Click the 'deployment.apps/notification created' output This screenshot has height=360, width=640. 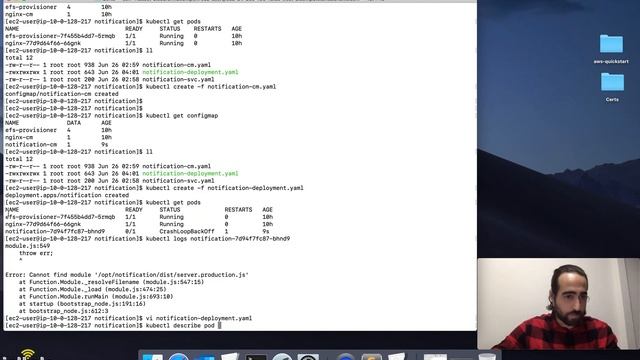(x=67, y=195)
